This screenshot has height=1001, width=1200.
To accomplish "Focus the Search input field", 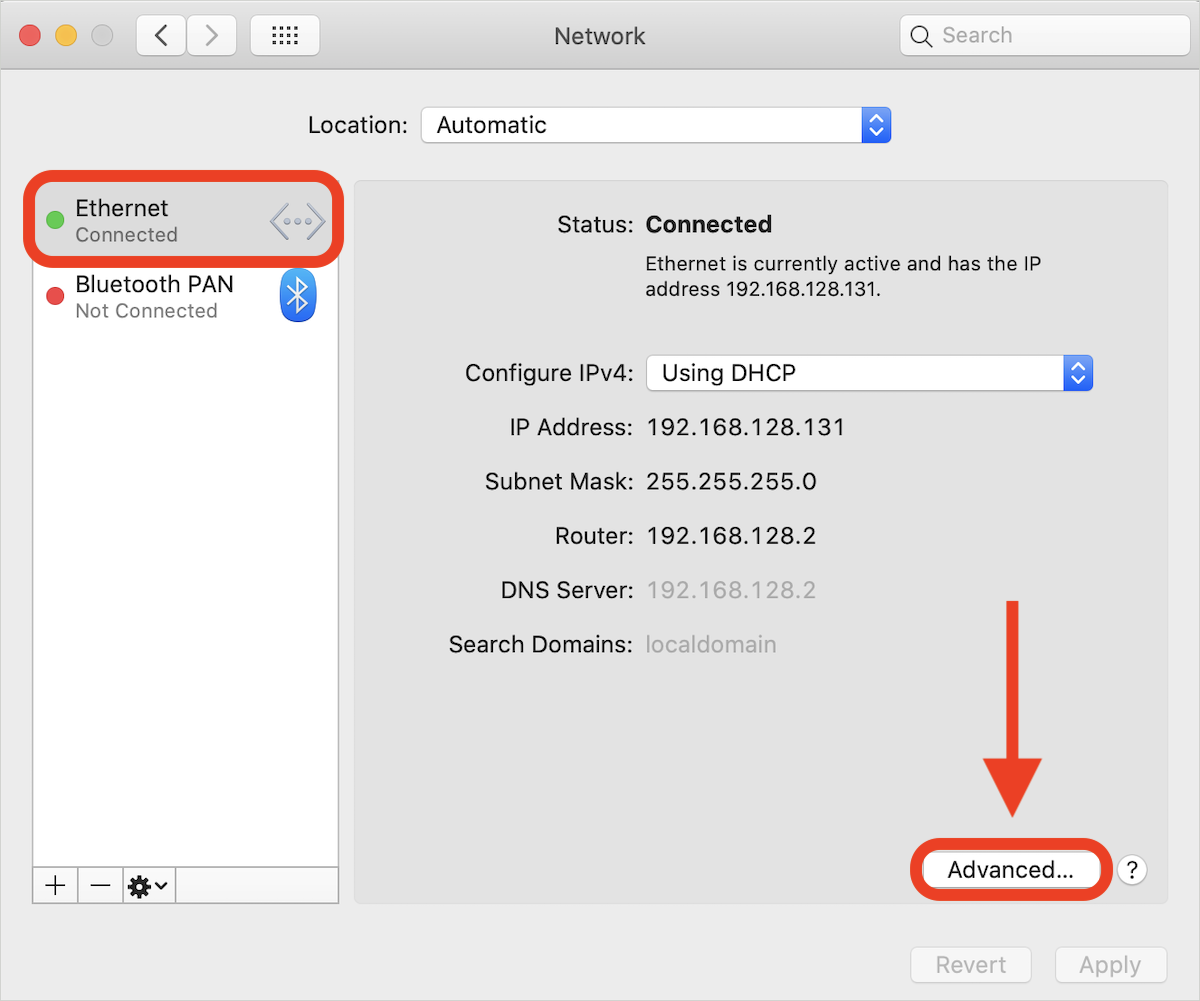I will (1044, 36).
